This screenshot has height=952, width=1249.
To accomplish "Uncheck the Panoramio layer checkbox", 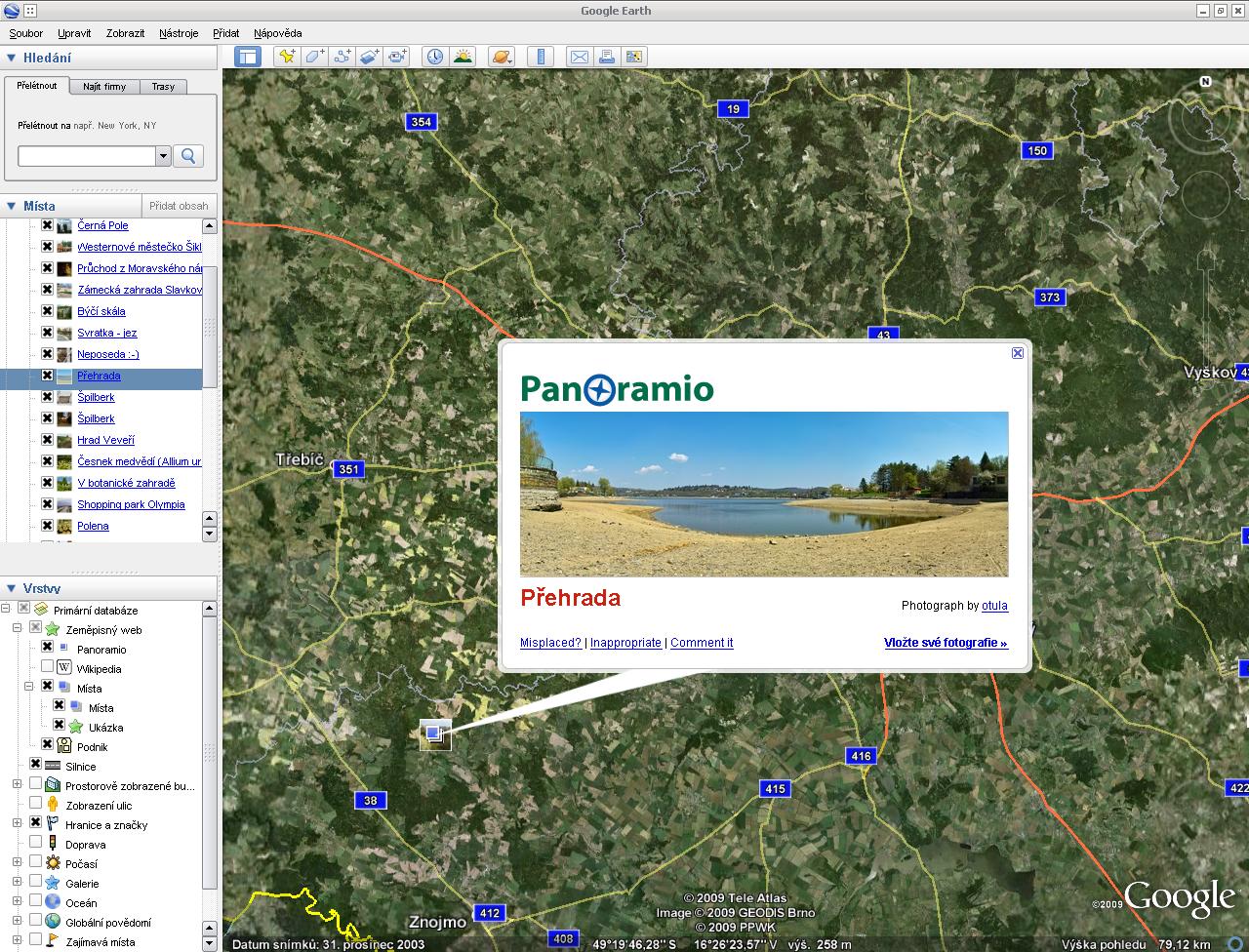I will (47, 648).
